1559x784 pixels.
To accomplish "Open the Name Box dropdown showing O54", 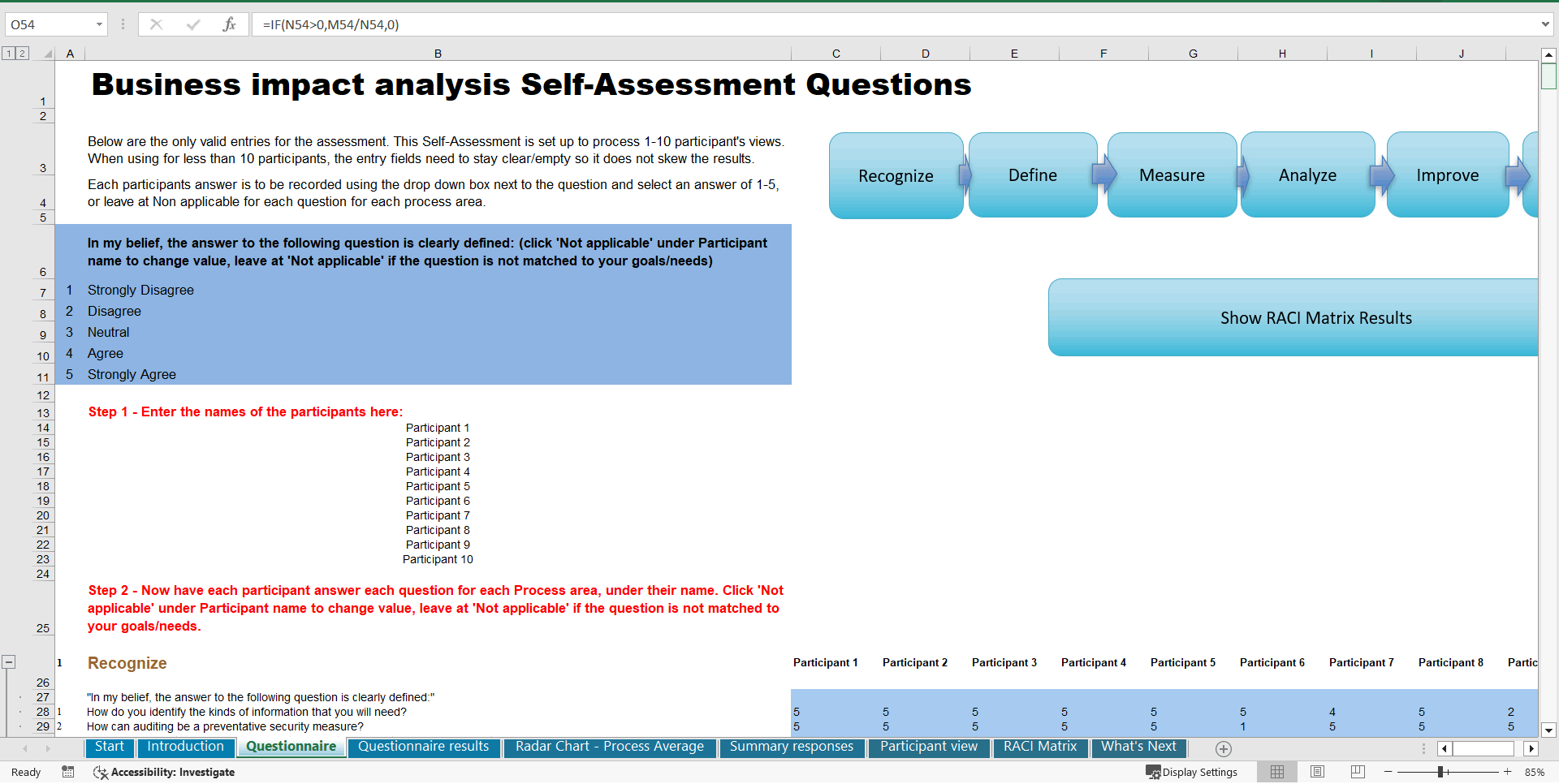I will (x=100, y=24).
